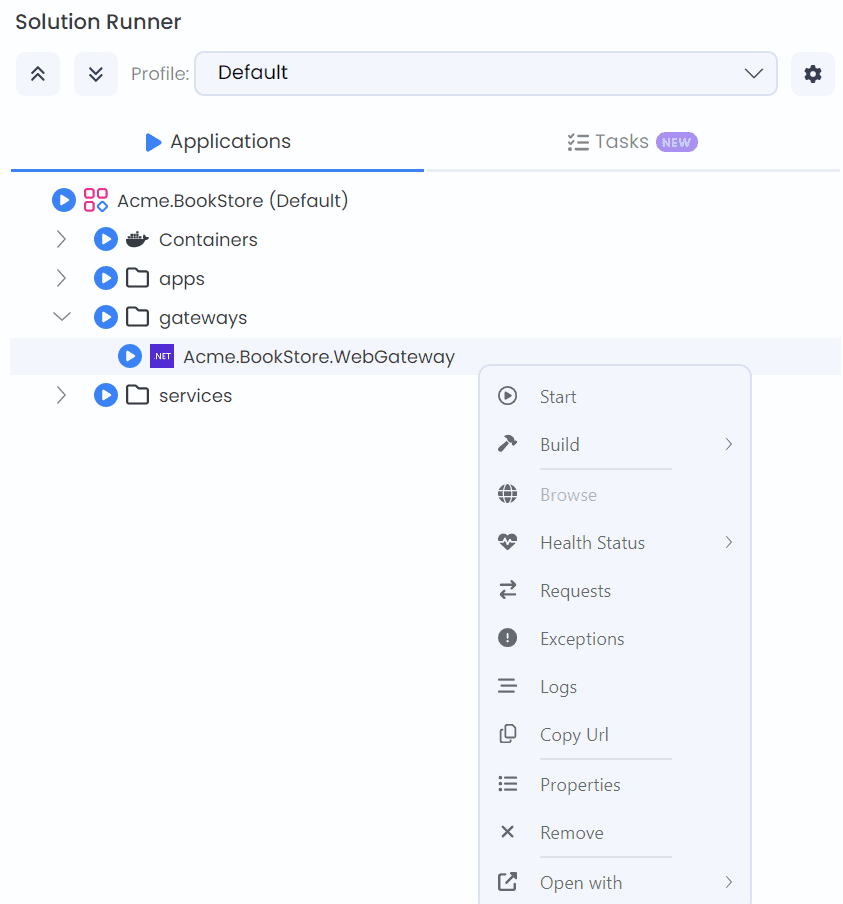
Task: Click the Copy Url icon
Action: tap(508, 734)
